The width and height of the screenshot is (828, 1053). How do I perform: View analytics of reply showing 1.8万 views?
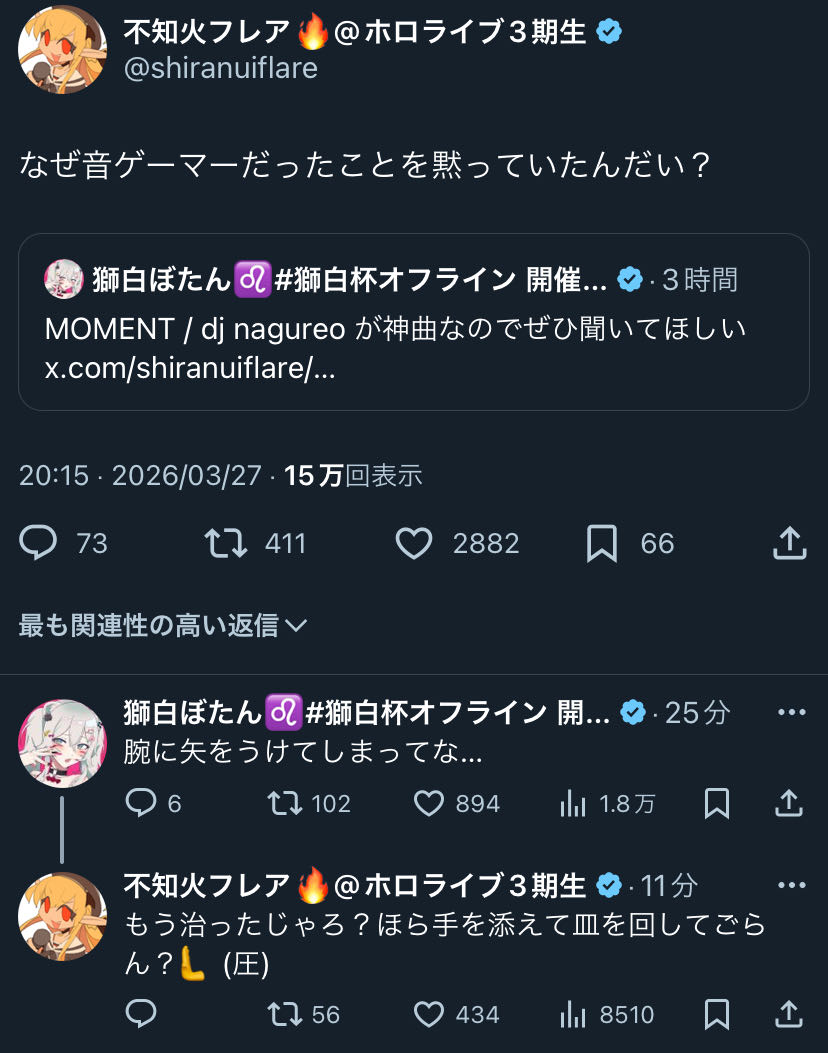(x=573, y=803)
